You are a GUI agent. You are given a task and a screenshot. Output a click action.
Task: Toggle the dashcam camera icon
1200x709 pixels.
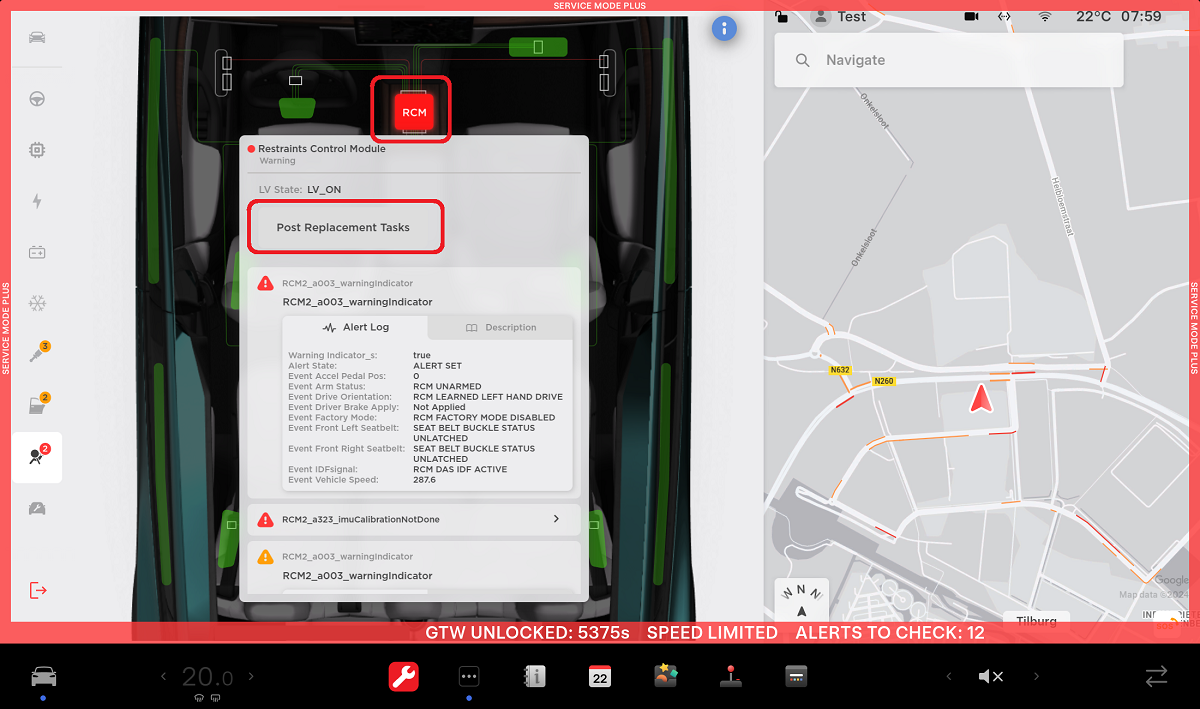pyautogui.click(x=971, y=17)
